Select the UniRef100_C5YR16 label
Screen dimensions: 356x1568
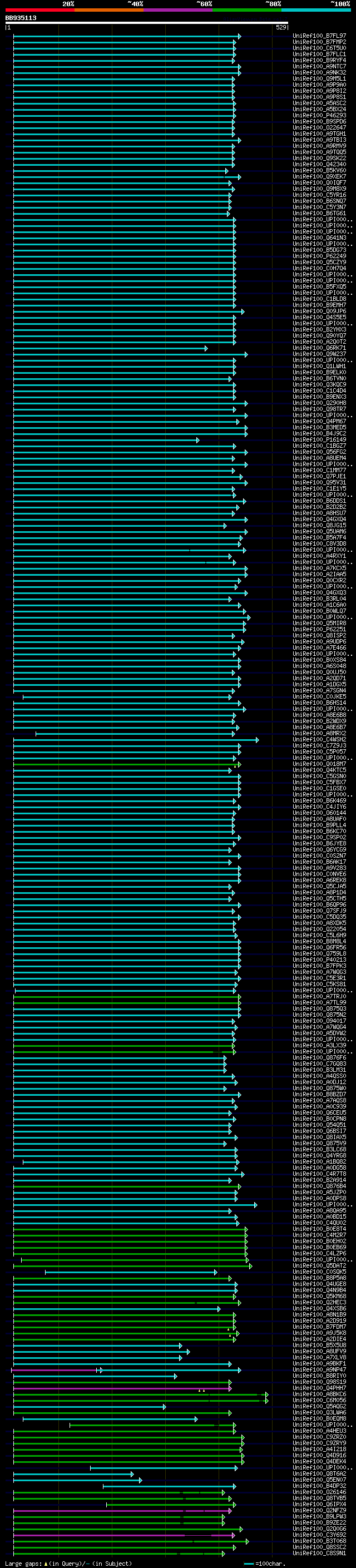(x=319, y=195)
